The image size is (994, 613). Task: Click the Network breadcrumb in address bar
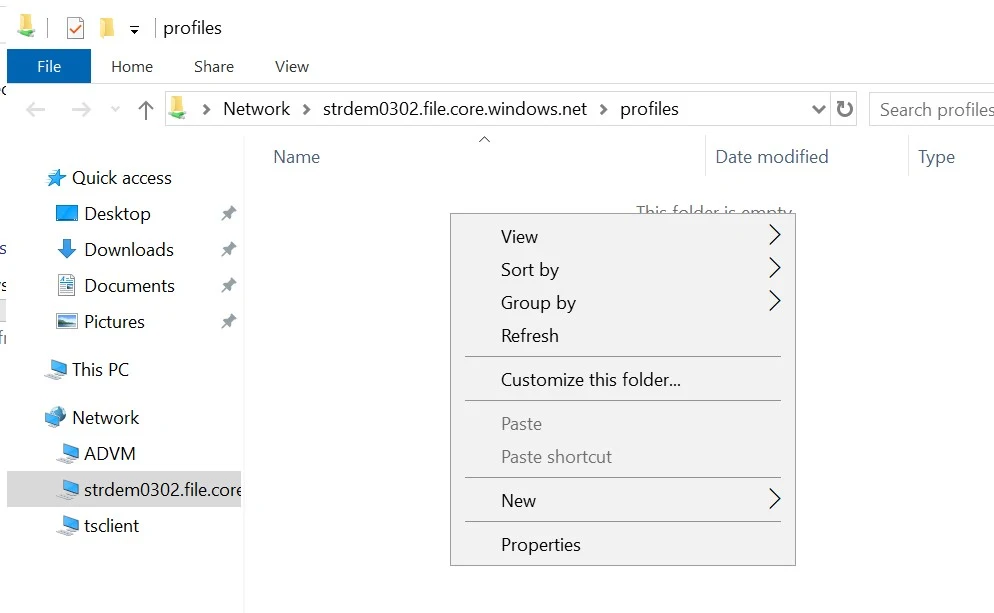(256, 109)
